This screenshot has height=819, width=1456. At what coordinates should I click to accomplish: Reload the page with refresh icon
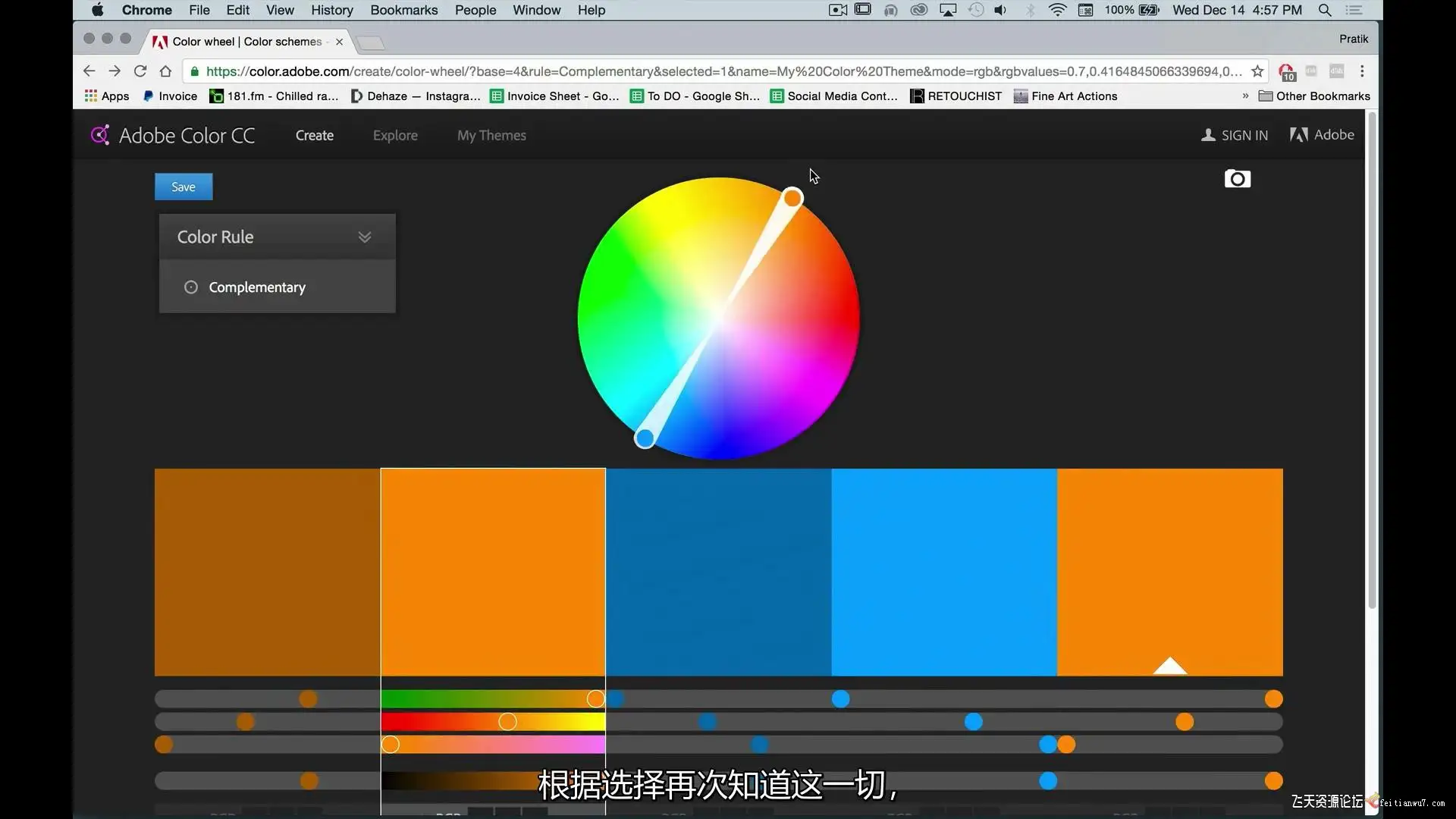(x=140, y=71)
